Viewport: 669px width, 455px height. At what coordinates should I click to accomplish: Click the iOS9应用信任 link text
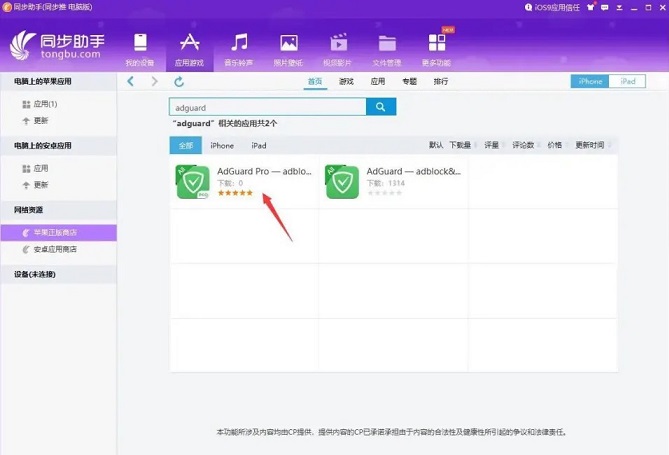[557, 7]
